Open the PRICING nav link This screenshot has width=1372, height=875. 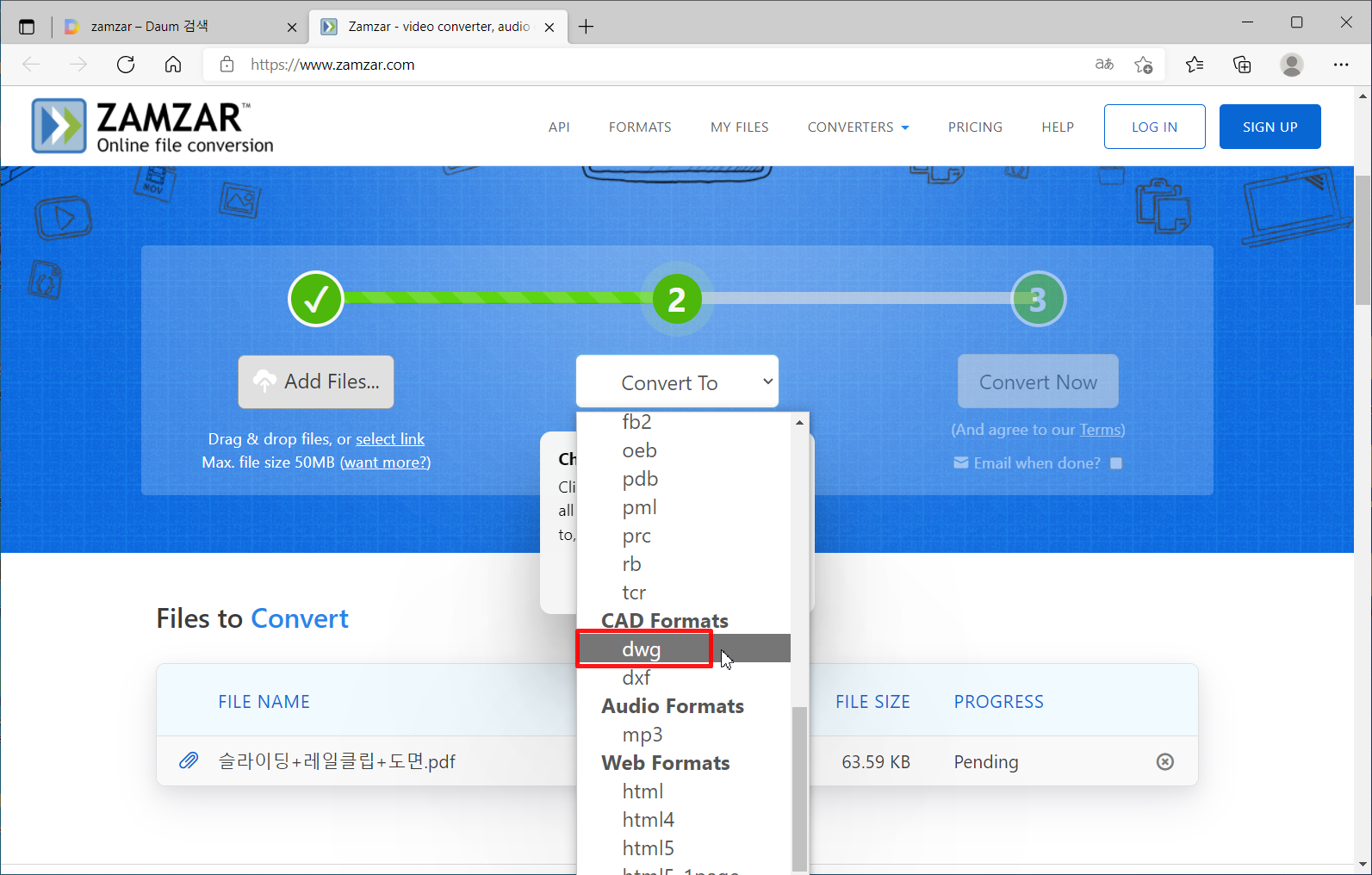(975, 127)
